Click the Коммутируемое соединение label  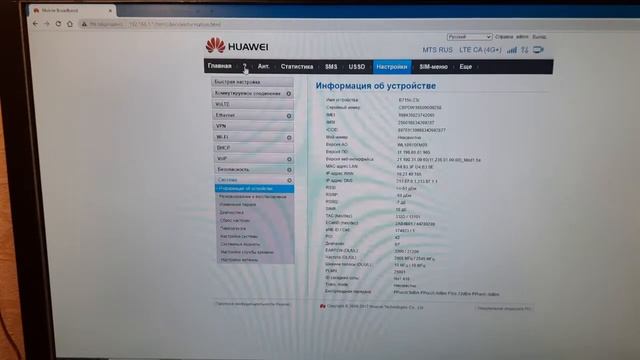(247, 93)
